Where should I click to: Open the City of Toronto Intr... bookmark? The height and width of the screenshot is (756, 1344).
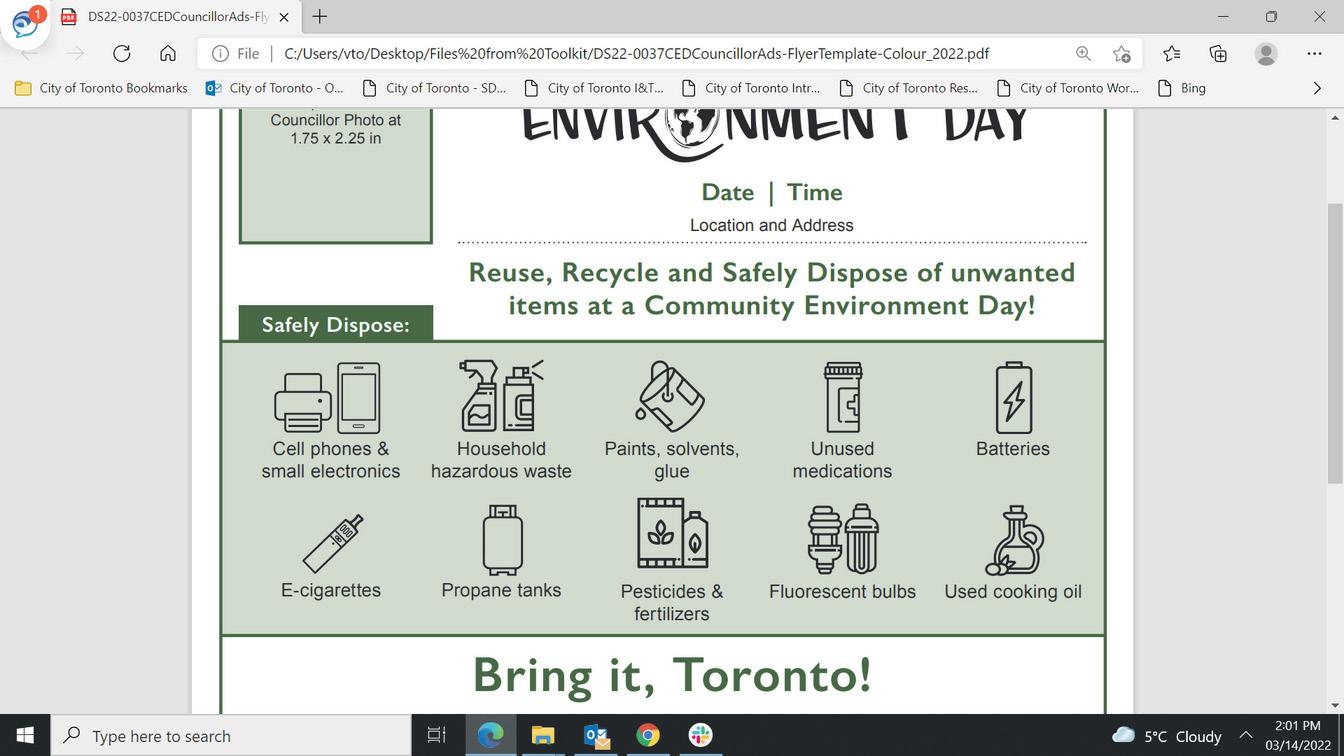pyautogui.click(x=750, y=88)
